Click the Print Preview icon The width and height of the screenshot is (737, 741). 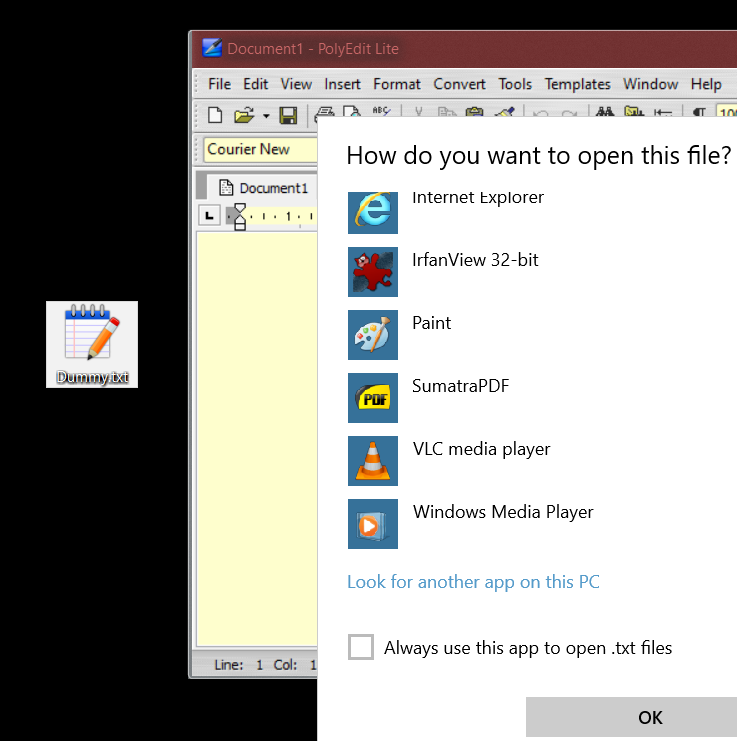pyautogui.click(x=352, y=112)
